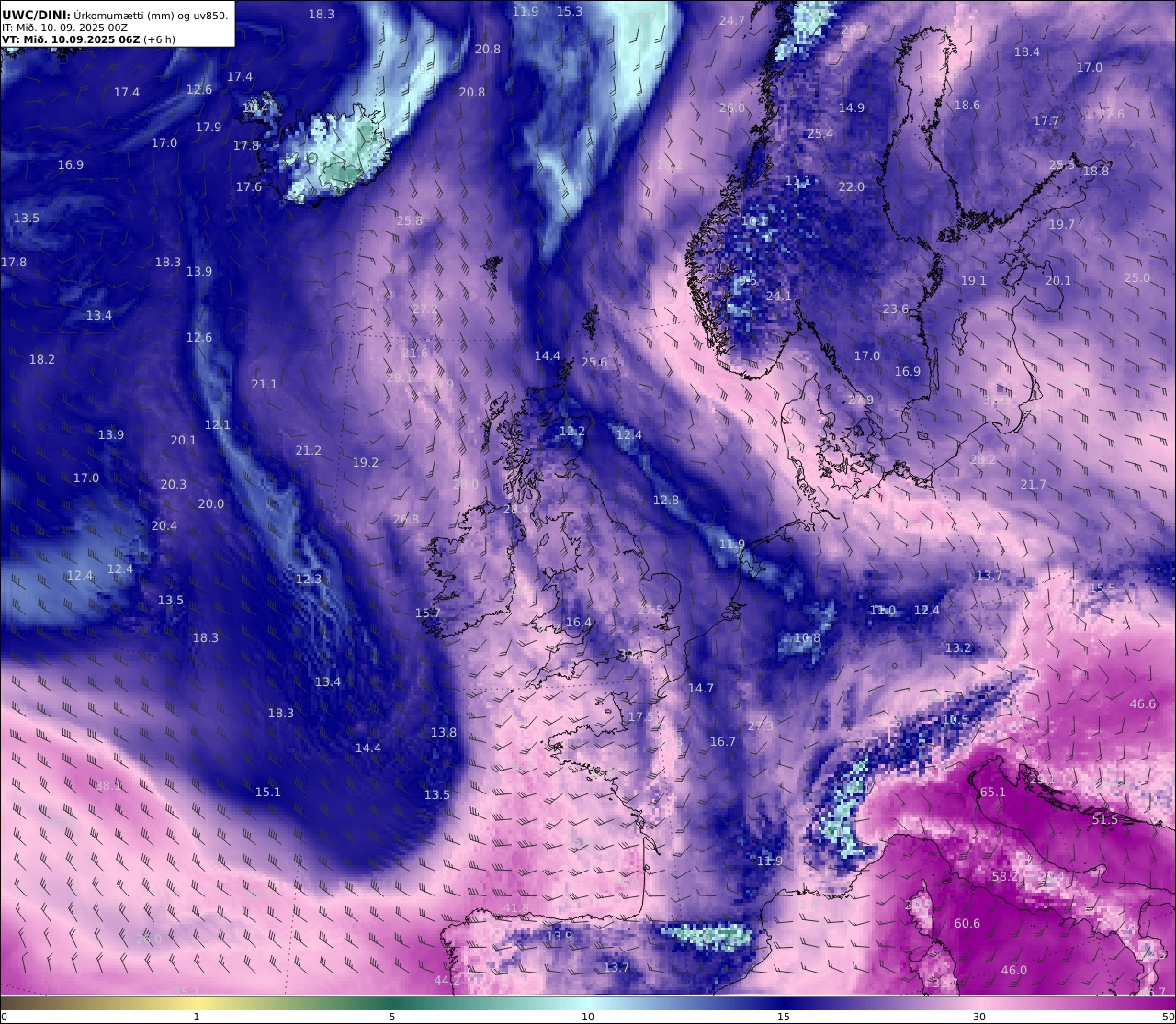Screen dimensions: 1176x1024
Task: Click the value label '25.0'
Action: point(1137,277)
